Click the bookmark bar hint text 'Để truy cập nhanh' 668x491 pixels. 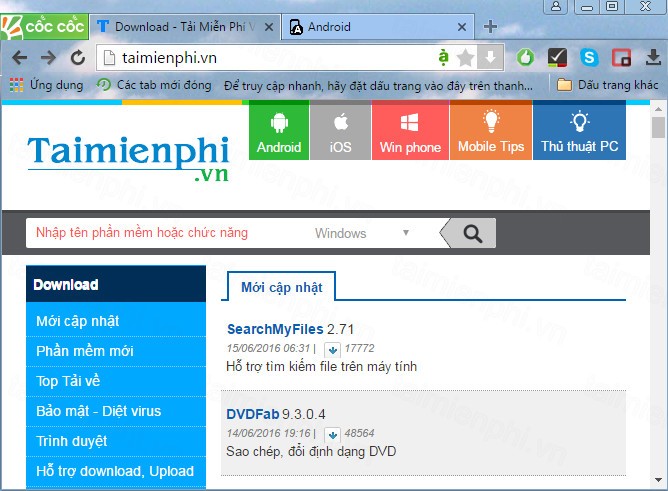378,86
